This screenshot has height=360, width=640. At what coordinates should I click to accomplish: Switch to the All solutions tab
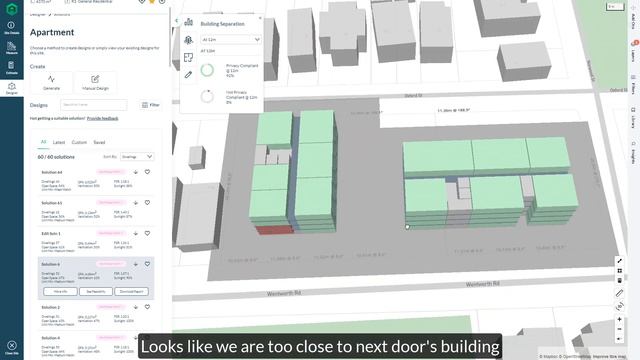[x=43, y=142]
